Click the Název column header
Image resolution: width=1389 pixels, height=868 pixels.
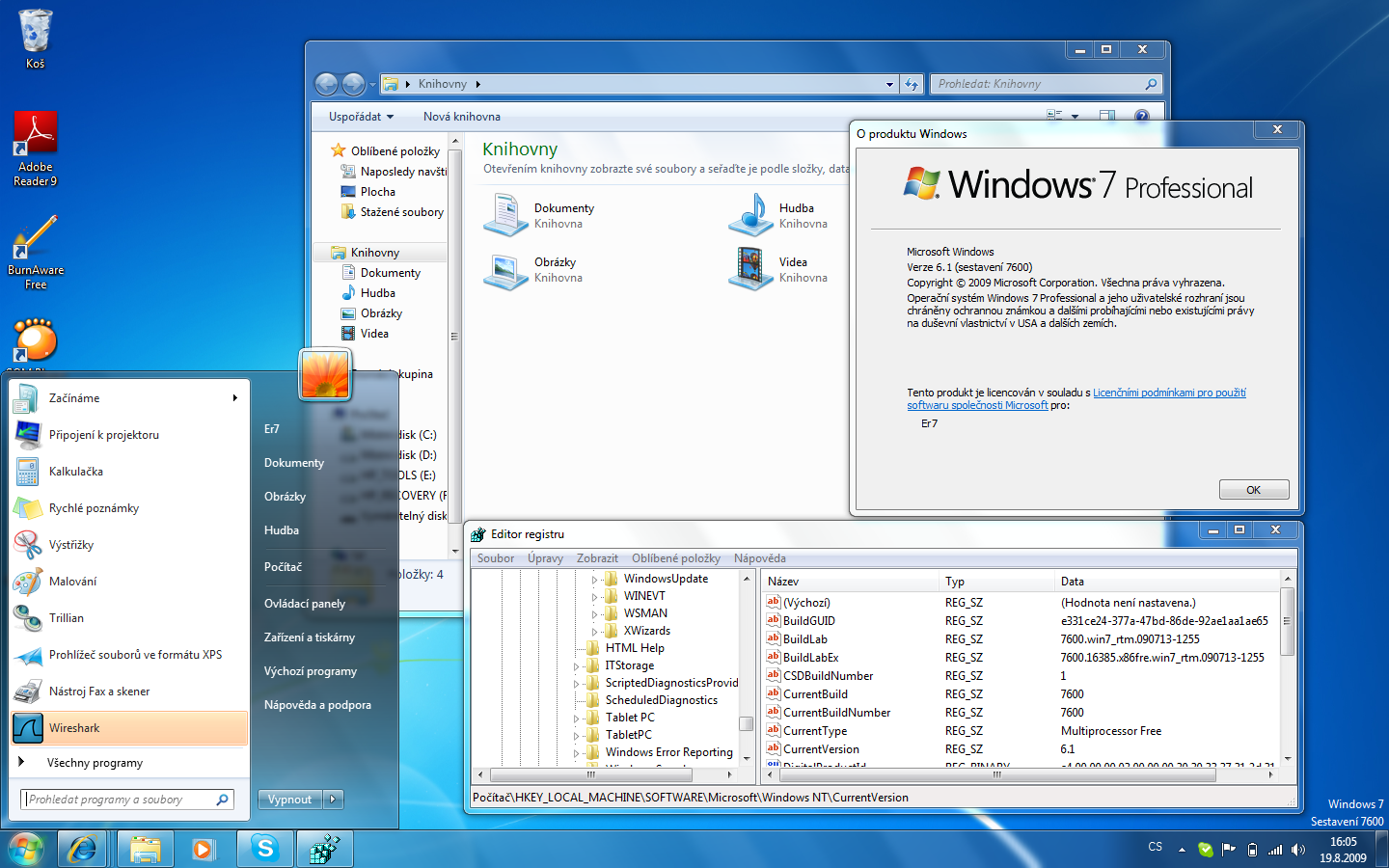tap(850, 582)
